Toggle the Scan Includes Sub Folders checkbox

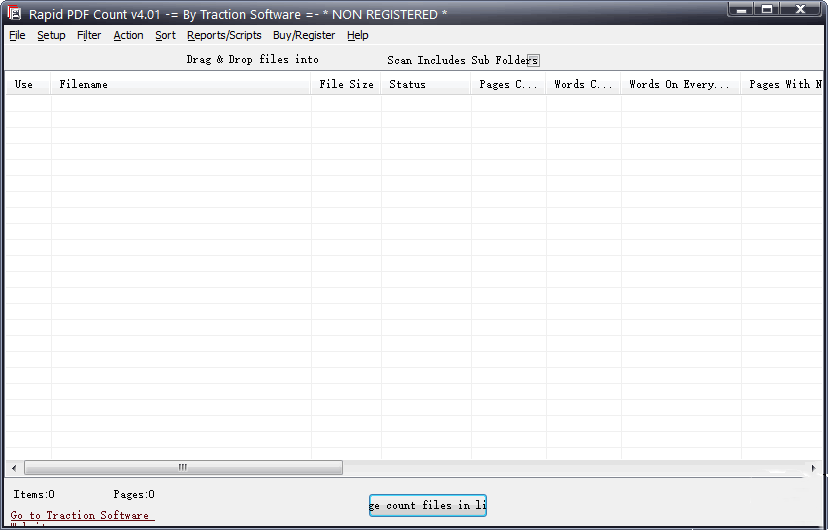pos(533,60)
